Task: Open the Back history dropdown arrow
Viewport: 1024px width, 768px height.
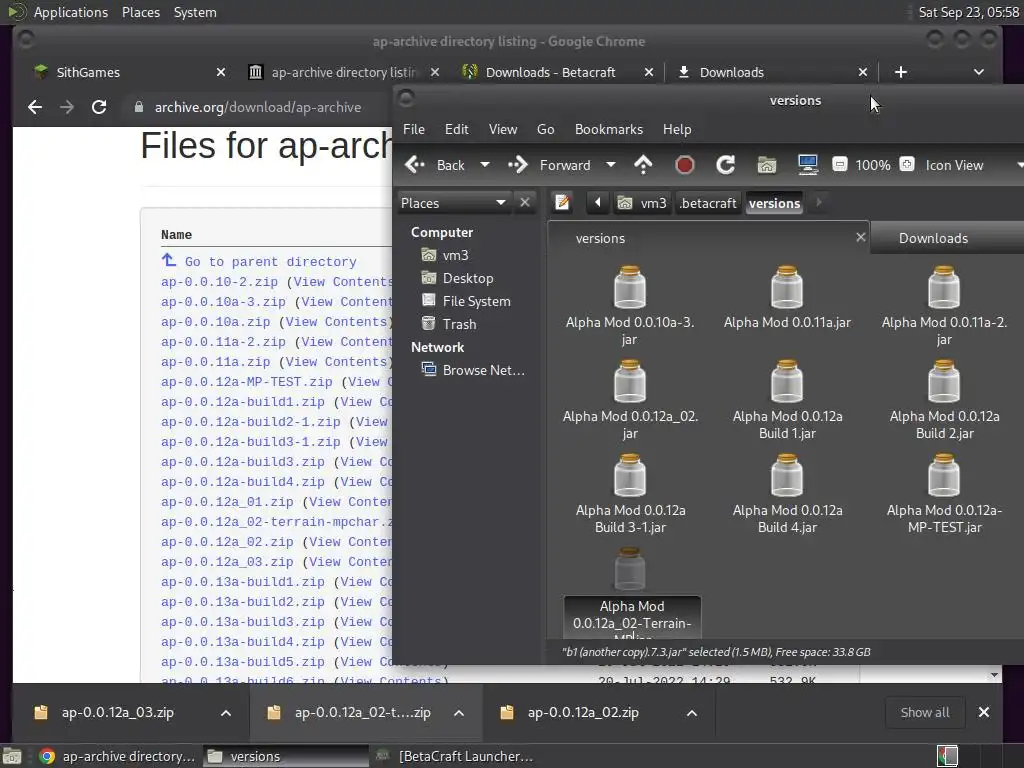Action: click(x=485, y=165)
